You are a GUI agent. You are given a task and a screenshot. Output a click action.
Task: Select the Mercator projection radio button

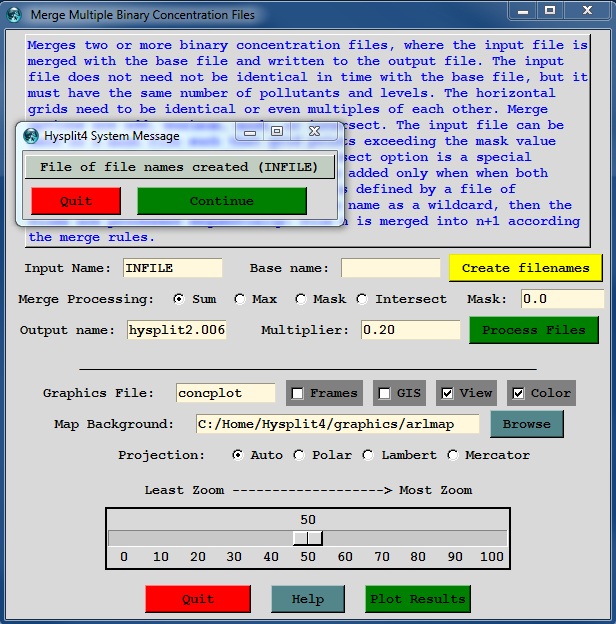pos(453,455)
